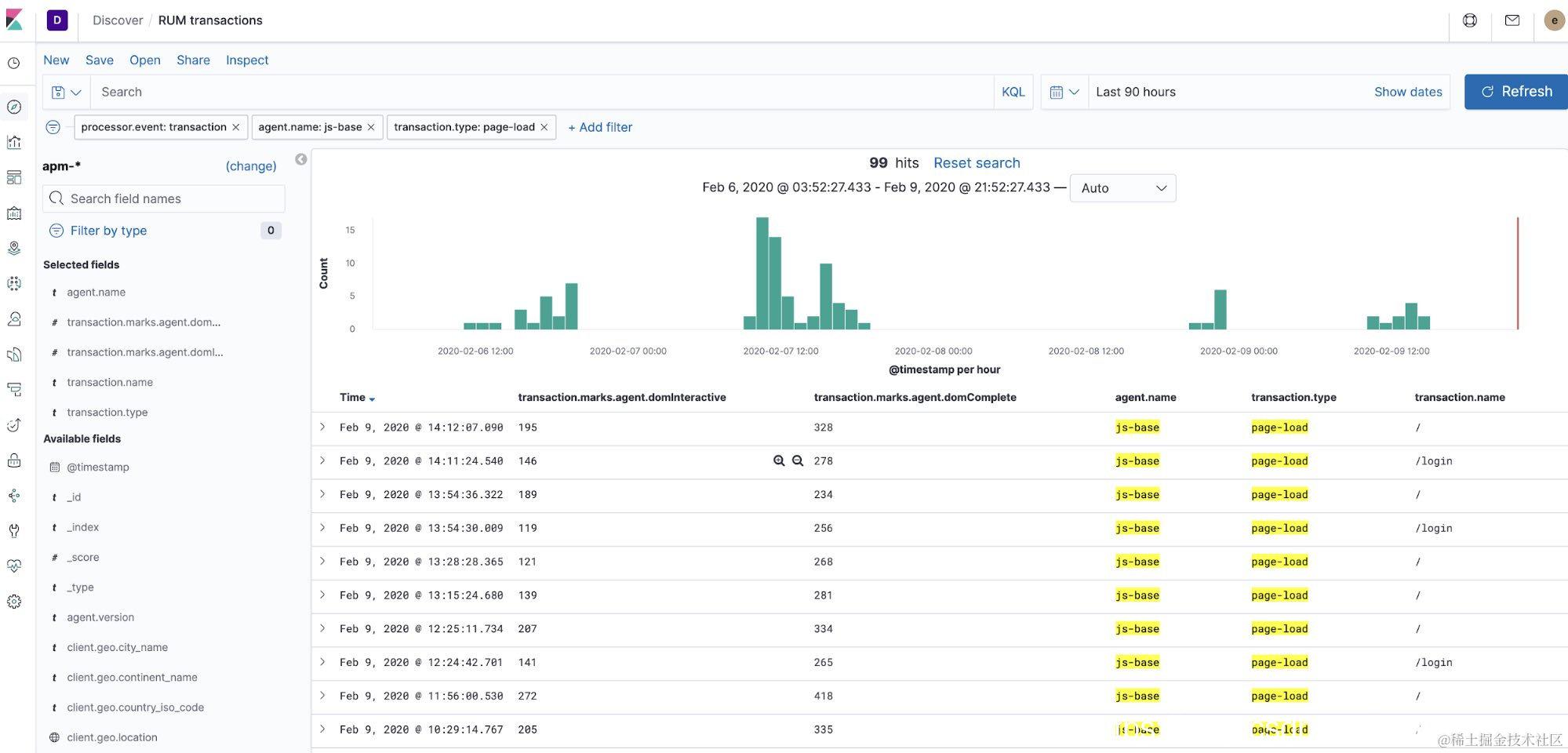Expand the Filter by type options
Viewport: 1568px width, 753px height.
(x=108, y=231)
